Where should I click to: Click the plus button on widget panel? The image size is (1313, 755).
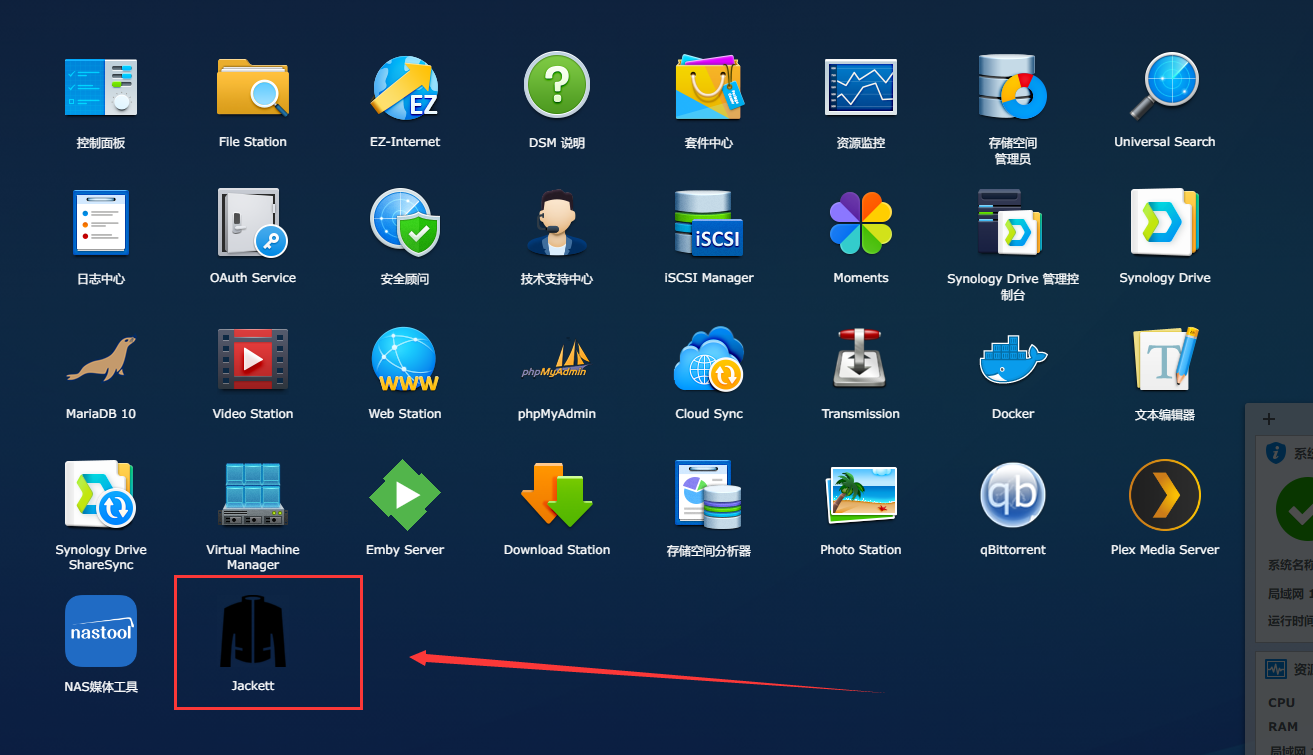click(x=1269, y=419)
